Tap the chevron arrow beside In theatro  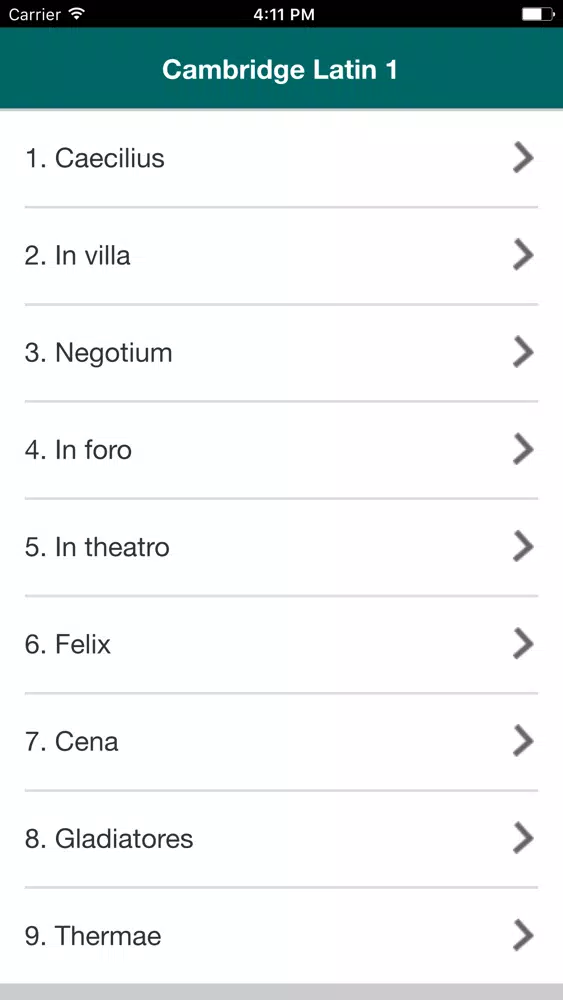523,547
